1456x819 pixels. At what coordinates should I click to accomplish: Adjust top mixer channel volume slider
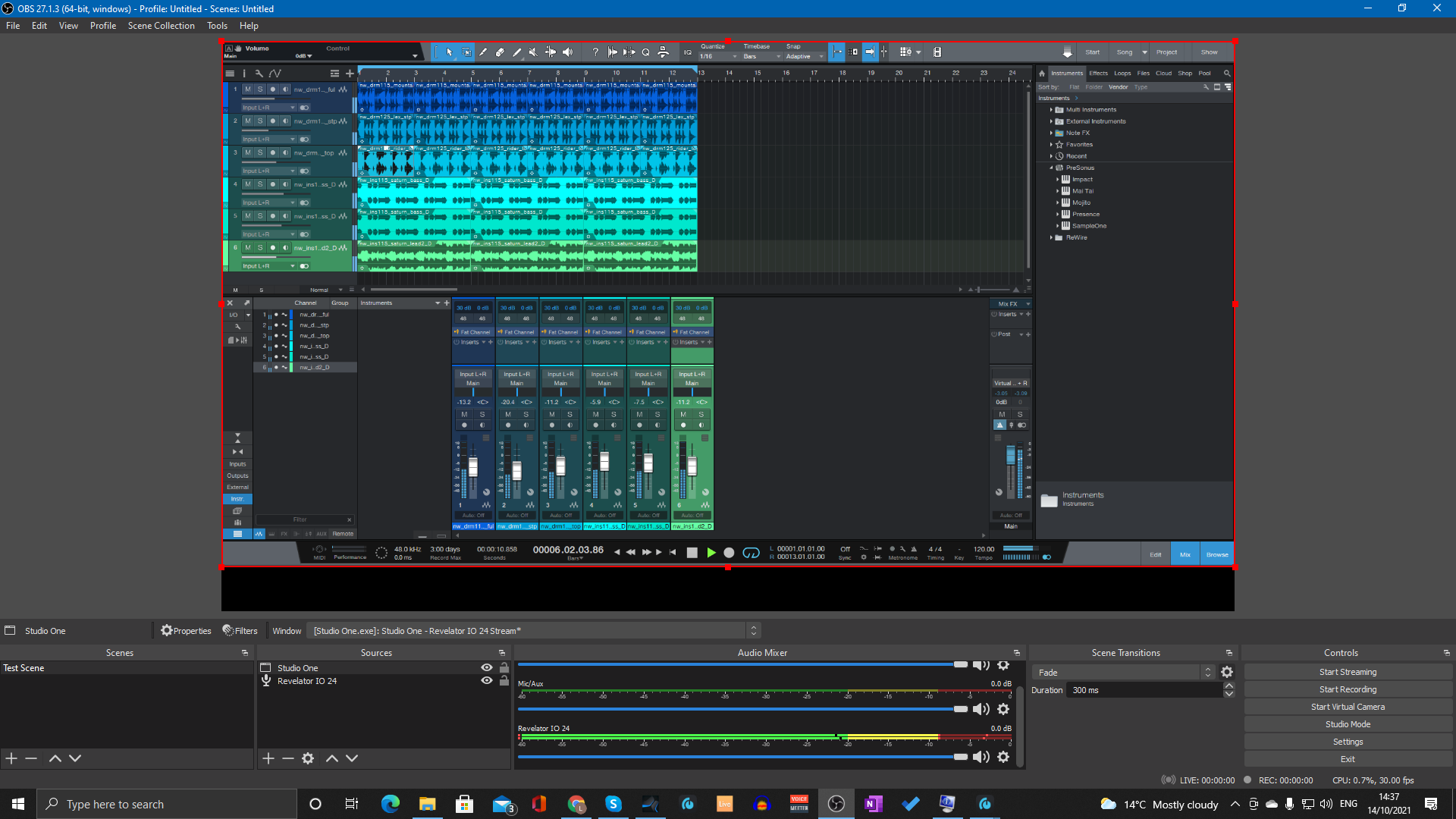(742, 664)
